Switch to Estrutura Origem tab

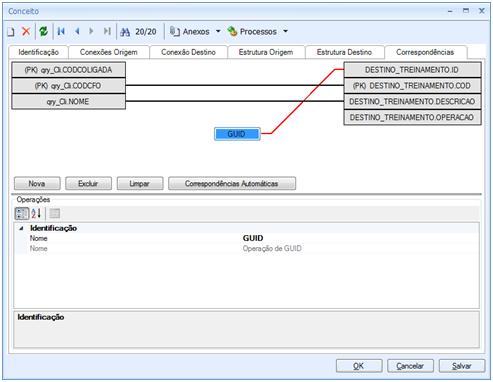coord(266,52)
